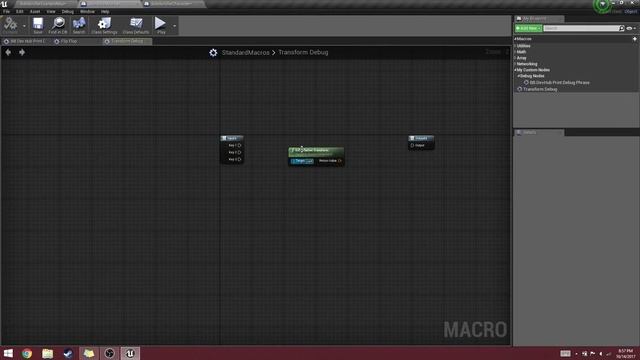The image size is (640, 360).
Task: Open File Explorer from the taskbar
Action: click(47, 353)
